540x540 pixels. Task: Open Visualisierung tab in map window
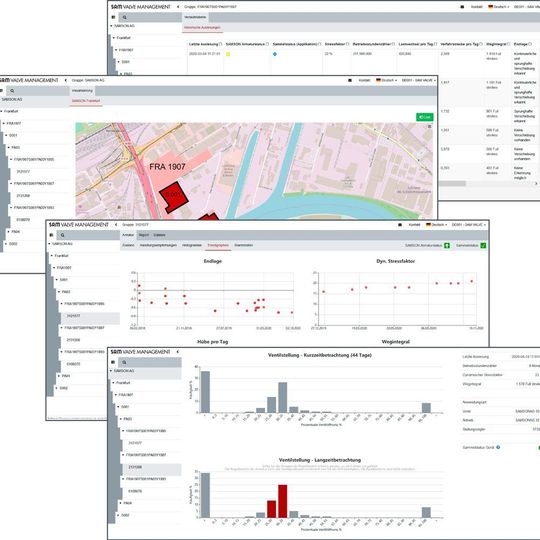[82, 91]
